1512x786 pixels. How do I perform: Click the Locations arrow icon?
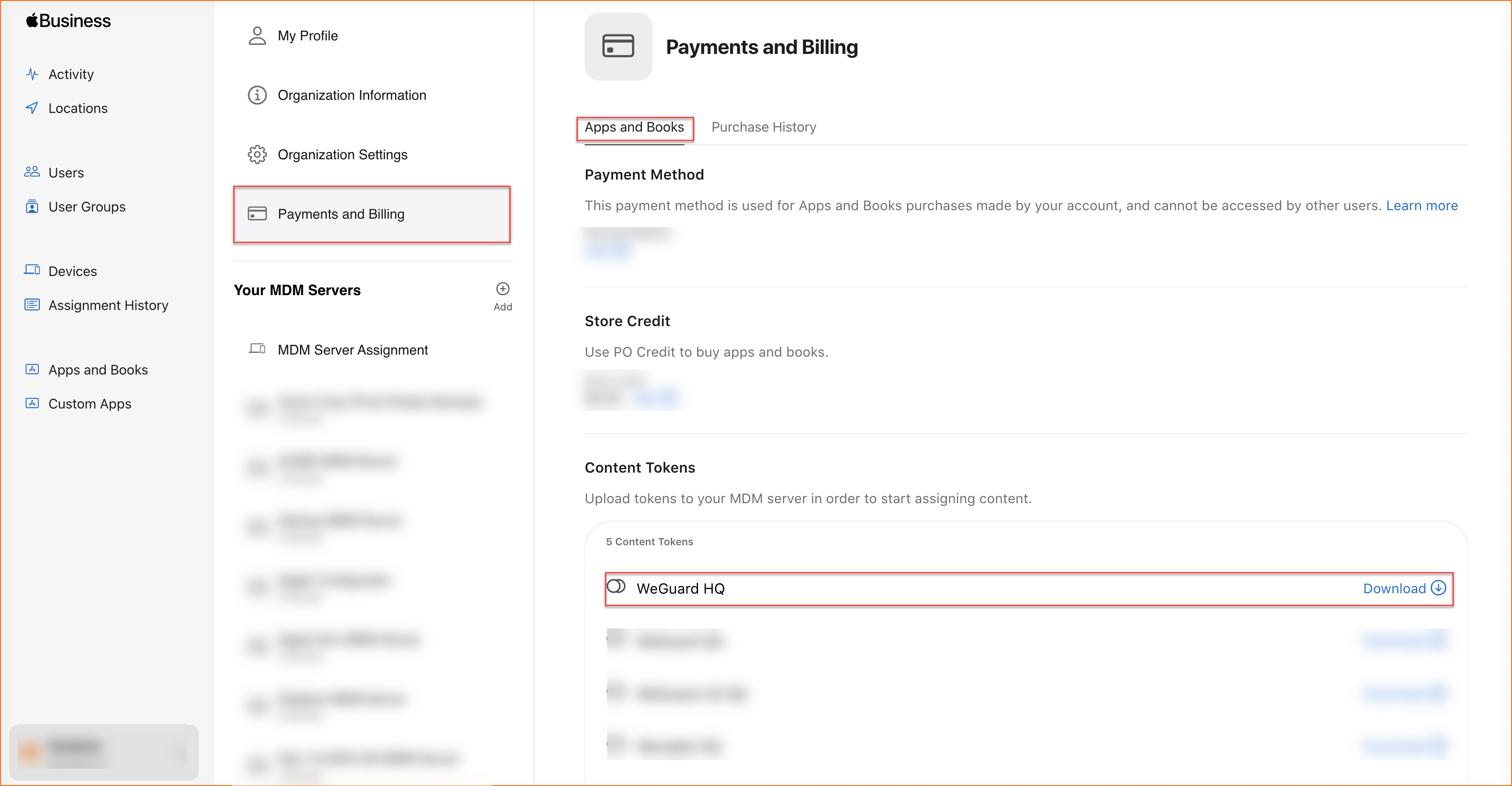32,108
